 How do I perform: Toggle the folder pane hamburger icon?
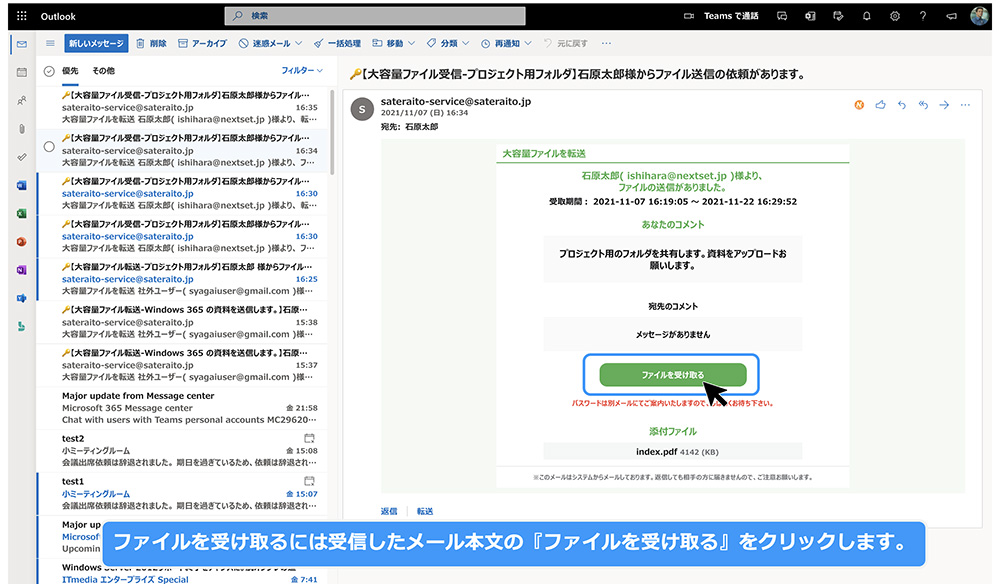click(x=50, y=43)
